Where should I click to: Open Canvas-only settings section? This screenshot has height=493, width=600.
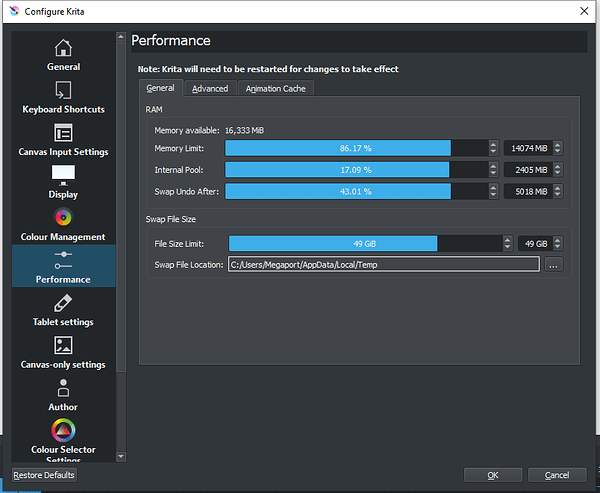[x=63, y=352]
